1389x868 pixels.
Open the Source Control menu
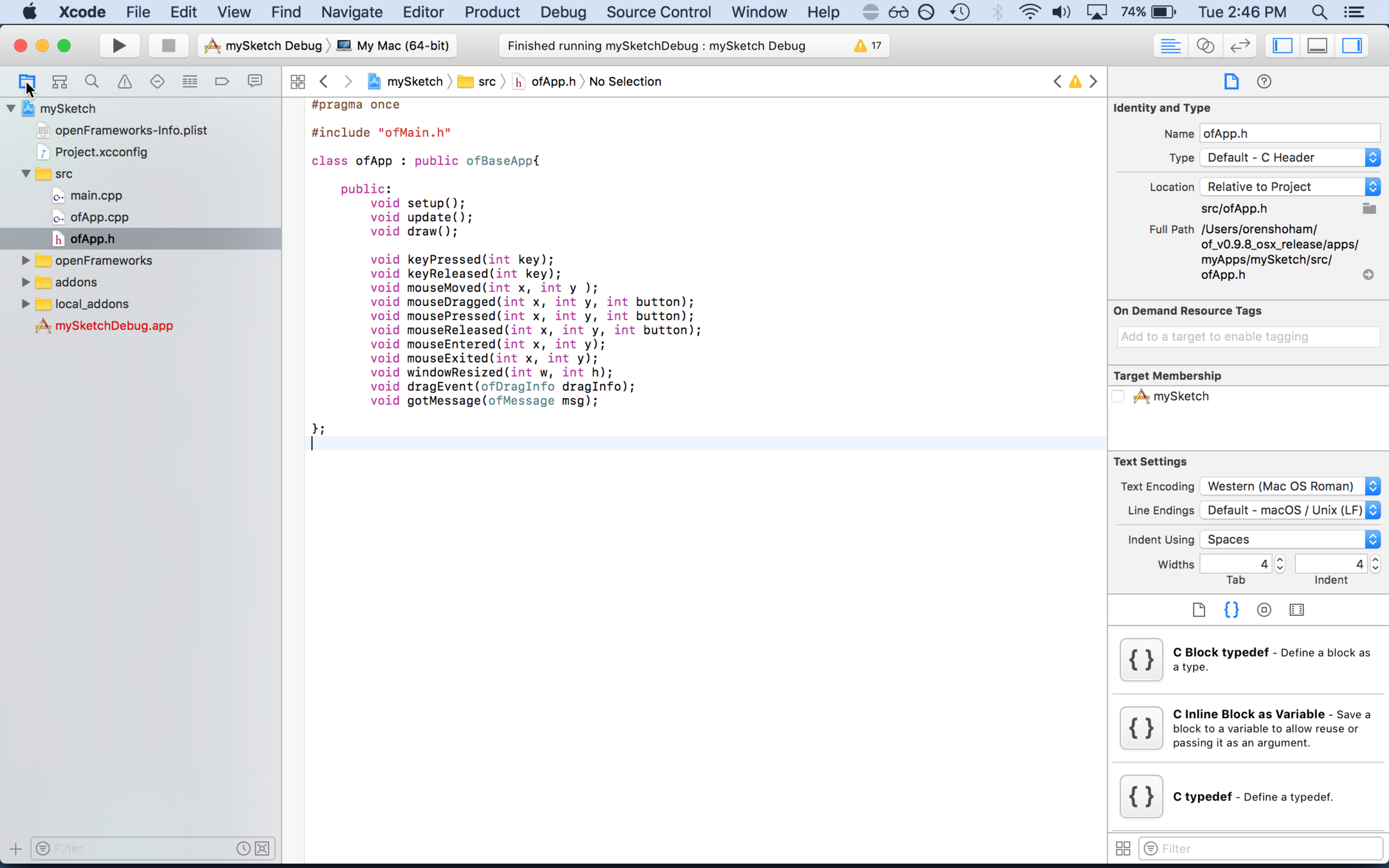click(658, 12)
